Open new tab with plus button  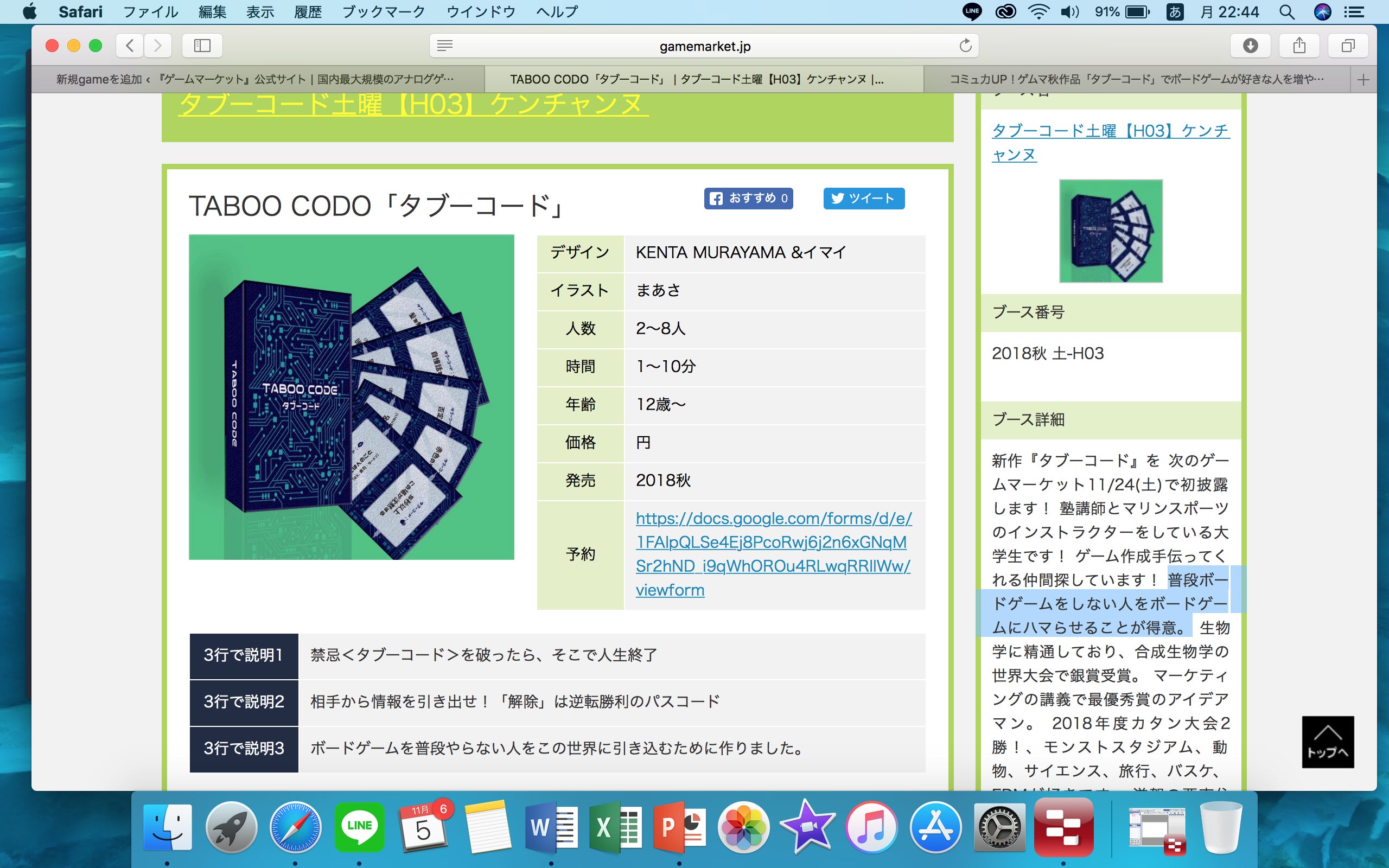pyautogui.click(x=1363, y=79)
